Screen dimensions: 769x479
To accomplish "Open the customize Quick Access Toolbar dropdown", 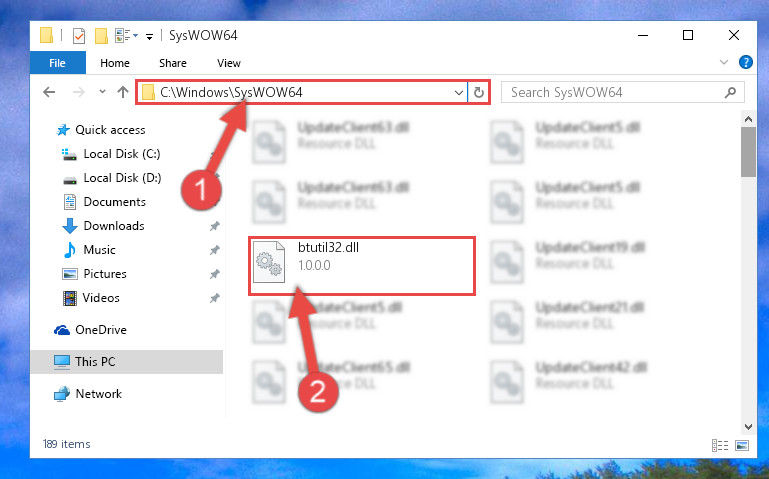I will (x=149, y=36).
